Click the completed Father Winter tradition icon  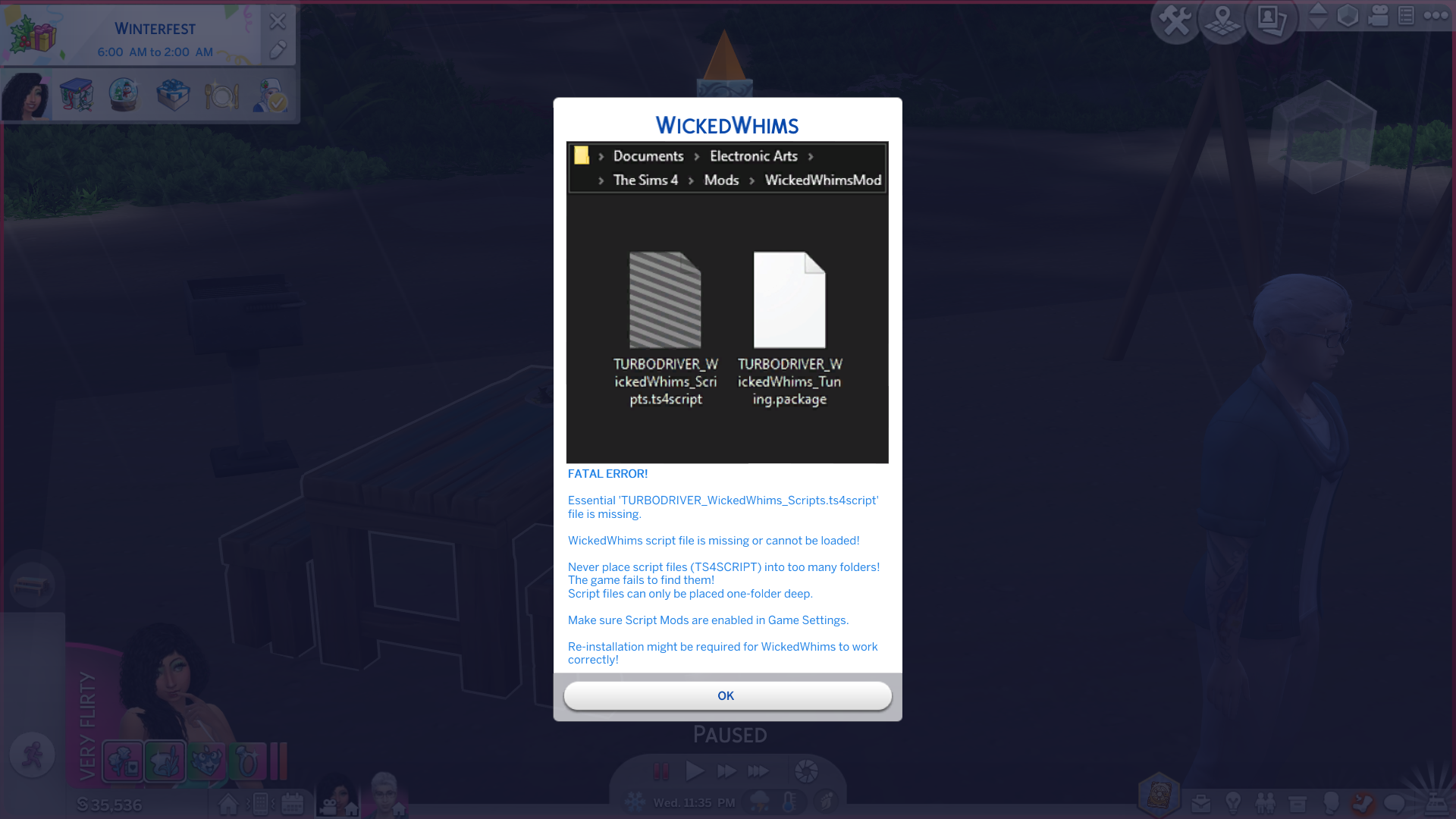tap(269, 96)
